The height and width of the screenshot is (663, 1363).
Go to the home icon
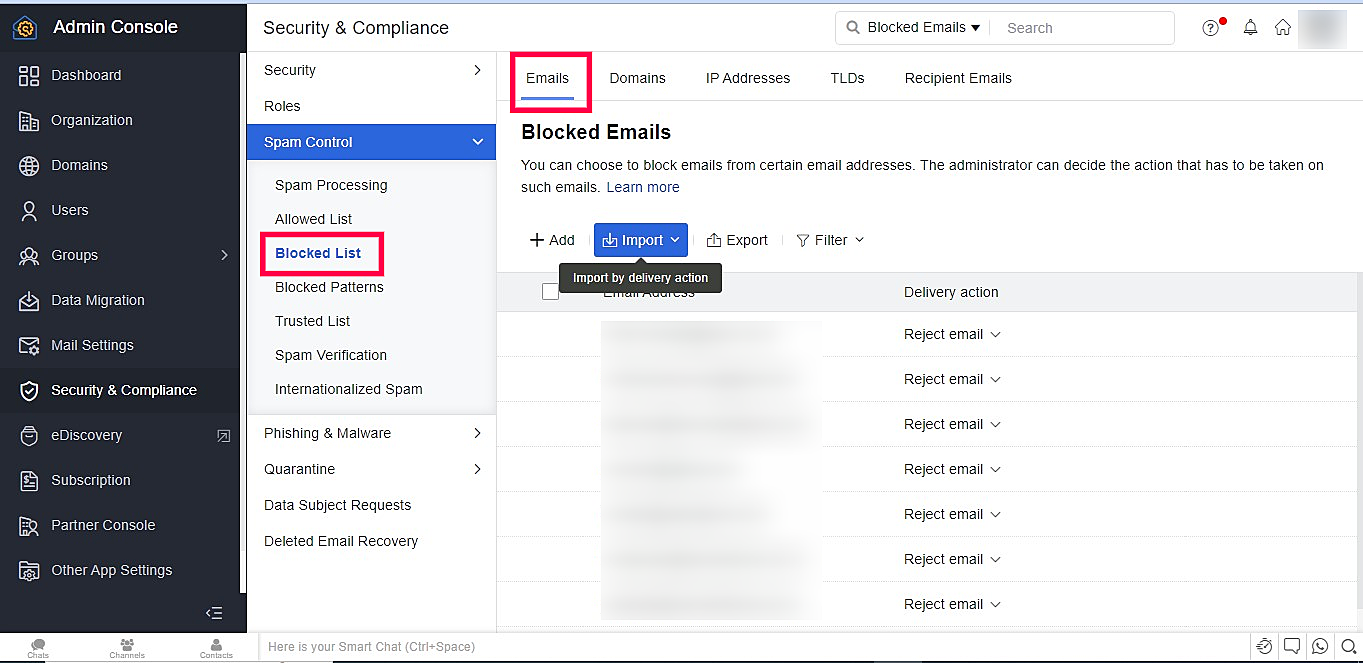click(x=1283, y=28)
